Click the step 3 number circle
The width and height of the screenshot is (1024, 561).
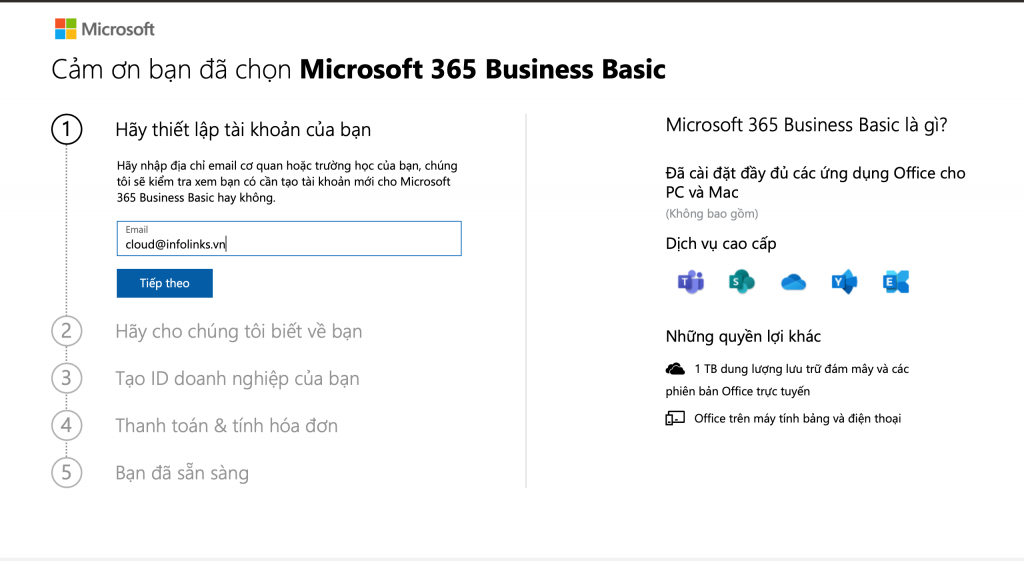tap(67, 378)
